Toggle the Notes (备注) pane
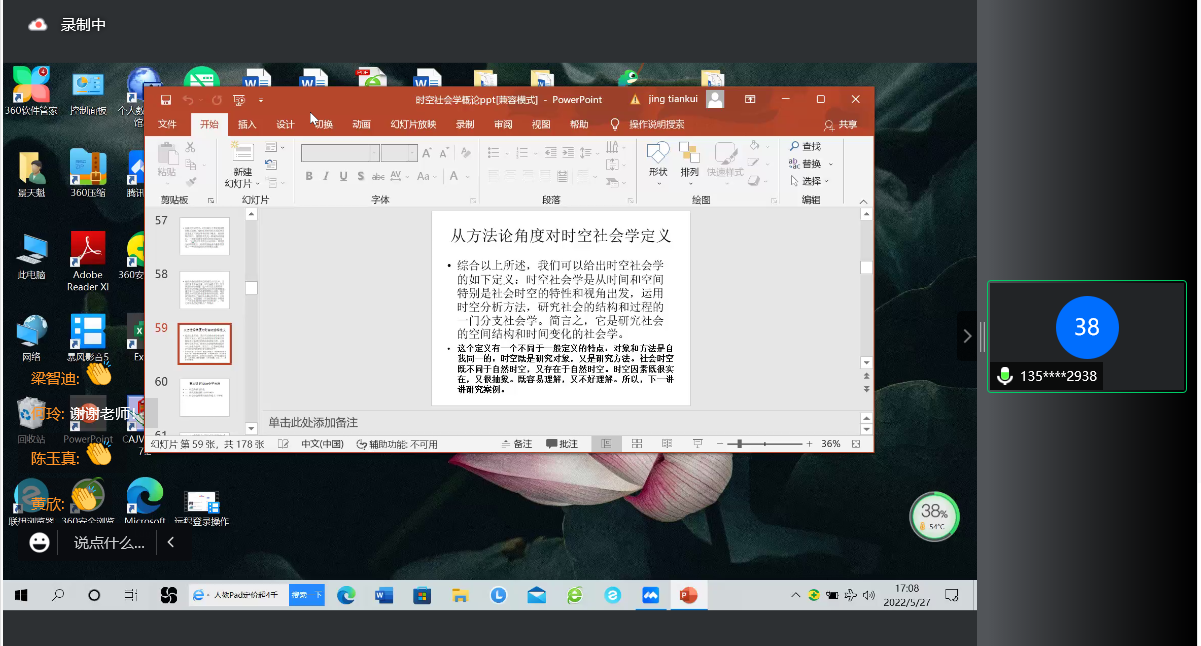Viewport: 1201px width, 646px height. (517, 444)
